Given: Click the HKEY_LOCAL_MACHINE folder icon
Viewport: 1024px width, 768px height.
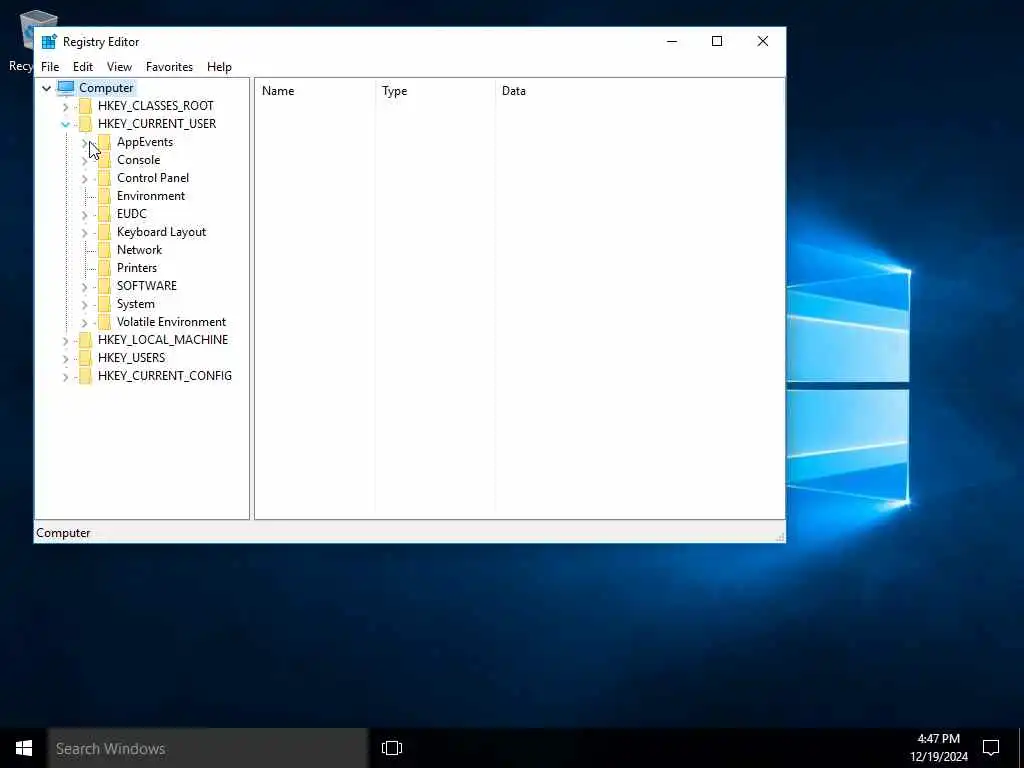Looking at the screenshot, I should click(85, 340).
